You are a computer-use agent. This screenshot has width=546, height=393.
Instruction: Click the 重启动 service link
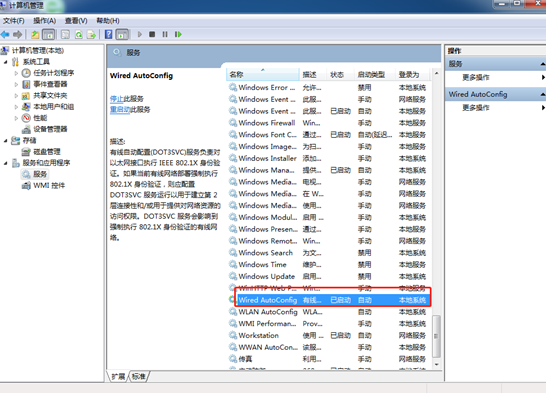[120, 110]
